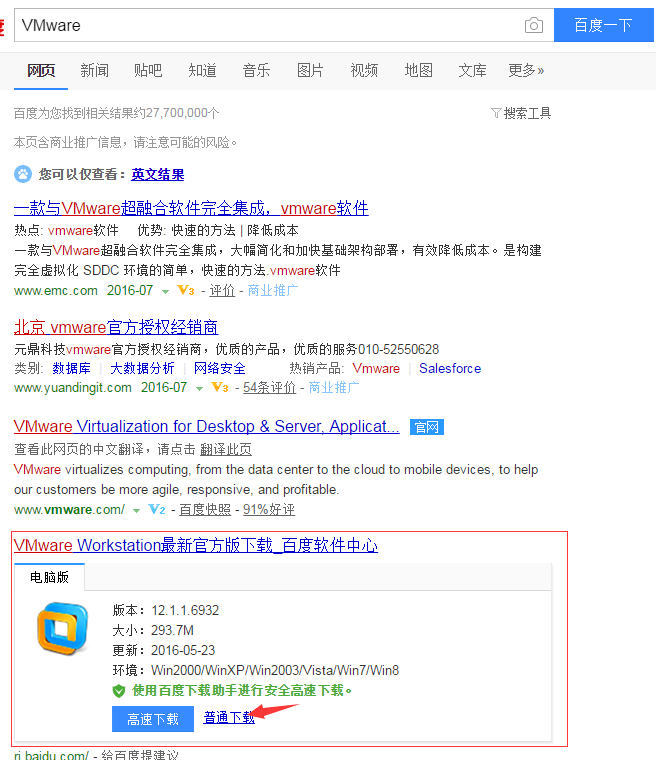This screenshot has width=656, height=760.
Task: Click the V3 badge on yuandingit.com result
Action: pyautogui.click(x=220, y=387)
